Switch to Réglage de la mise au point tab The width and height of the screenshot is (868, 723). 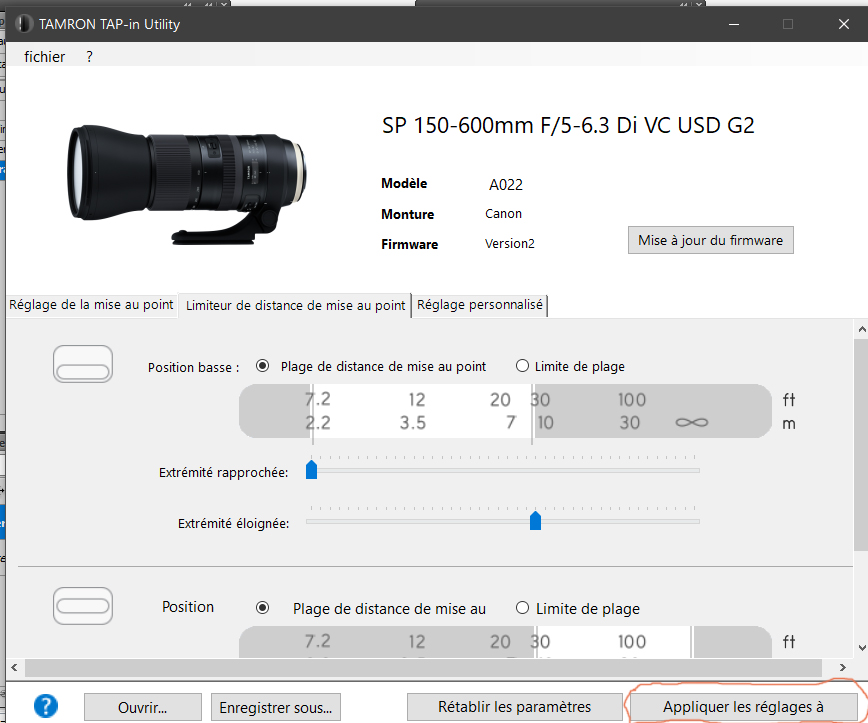(91, 304)
